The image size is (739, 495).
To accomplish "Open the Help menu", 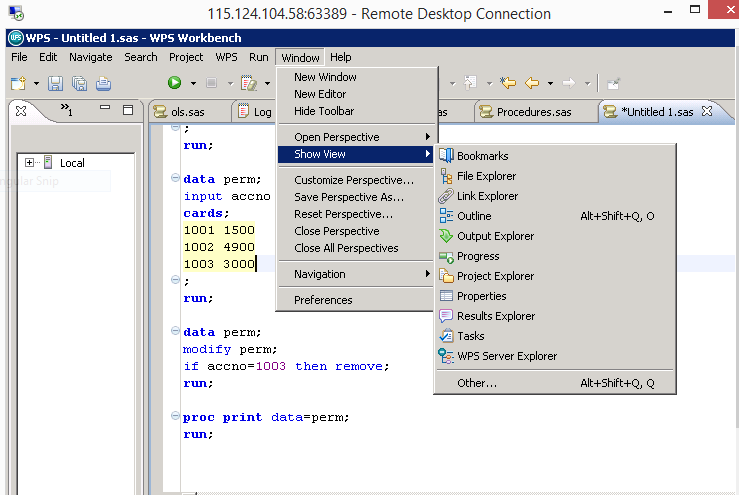I will 340,57.
